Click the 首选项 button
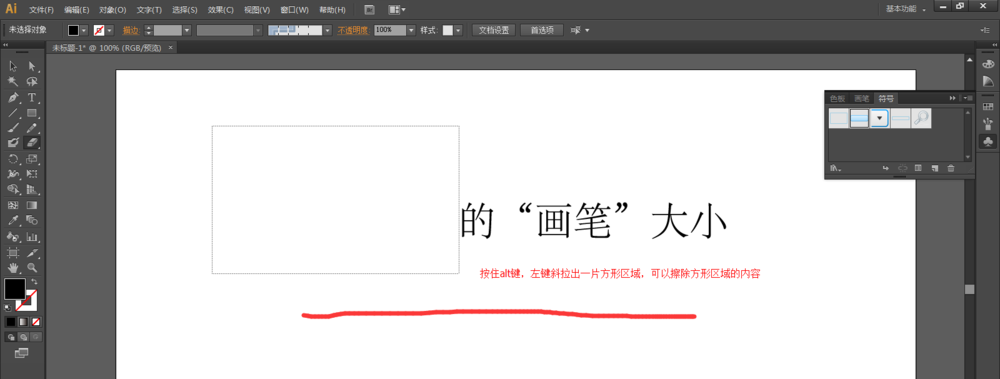This screenshot has width=1000, height=379. [542, 30]
